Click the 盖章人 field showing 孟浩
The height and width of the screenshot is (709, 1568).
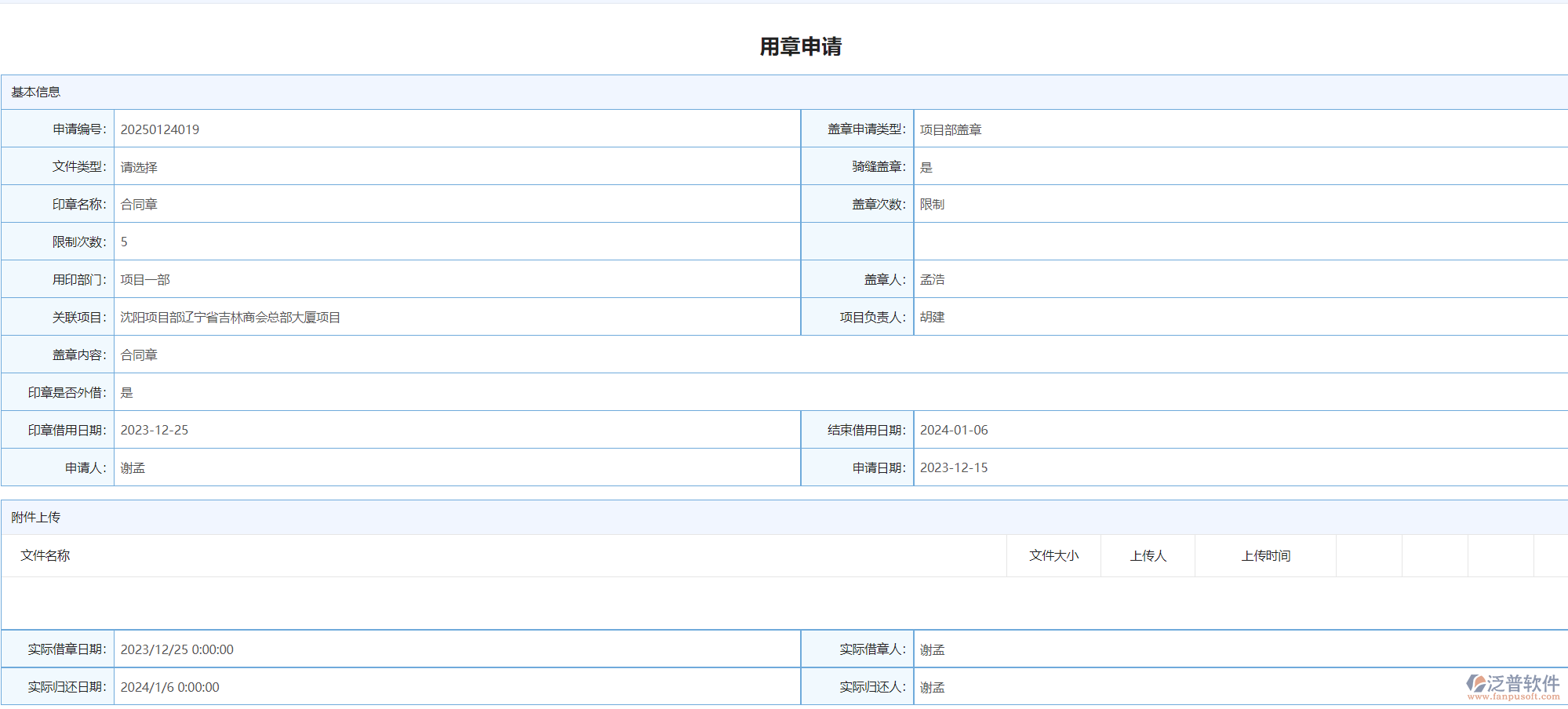point(932,280)
